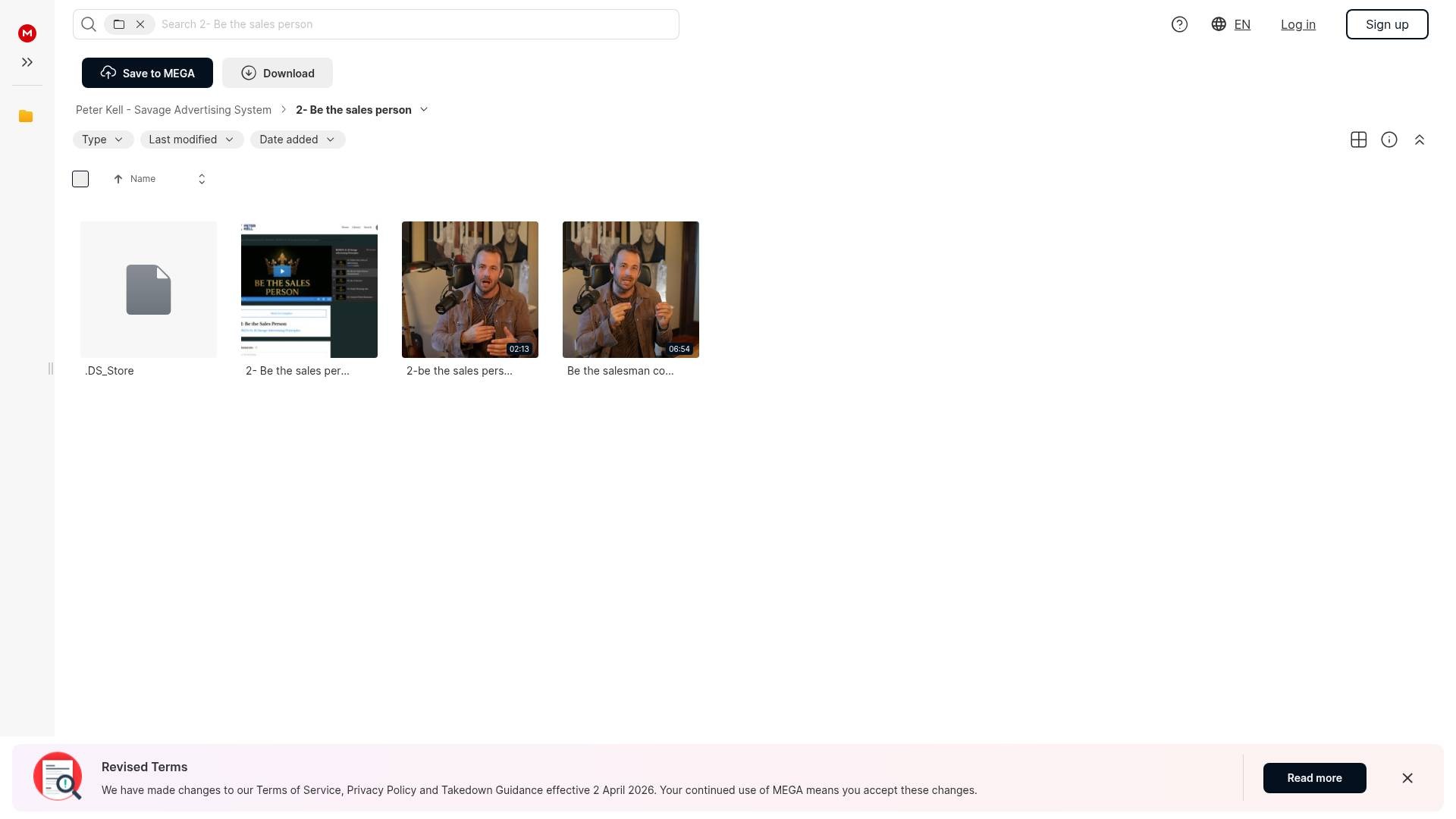Viewport: 1456px width, 819px height.
Task: Open the yellow folder icon in the sidebar
Action: [x=26, y=116]
